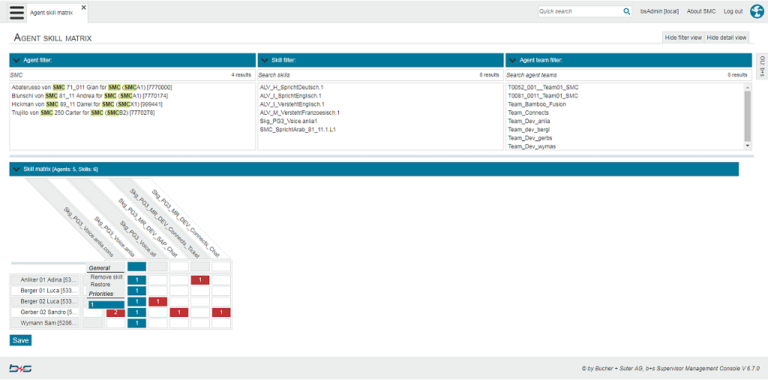Save the skill matrix changes
The image size is (768, 380).
point(21,340)
